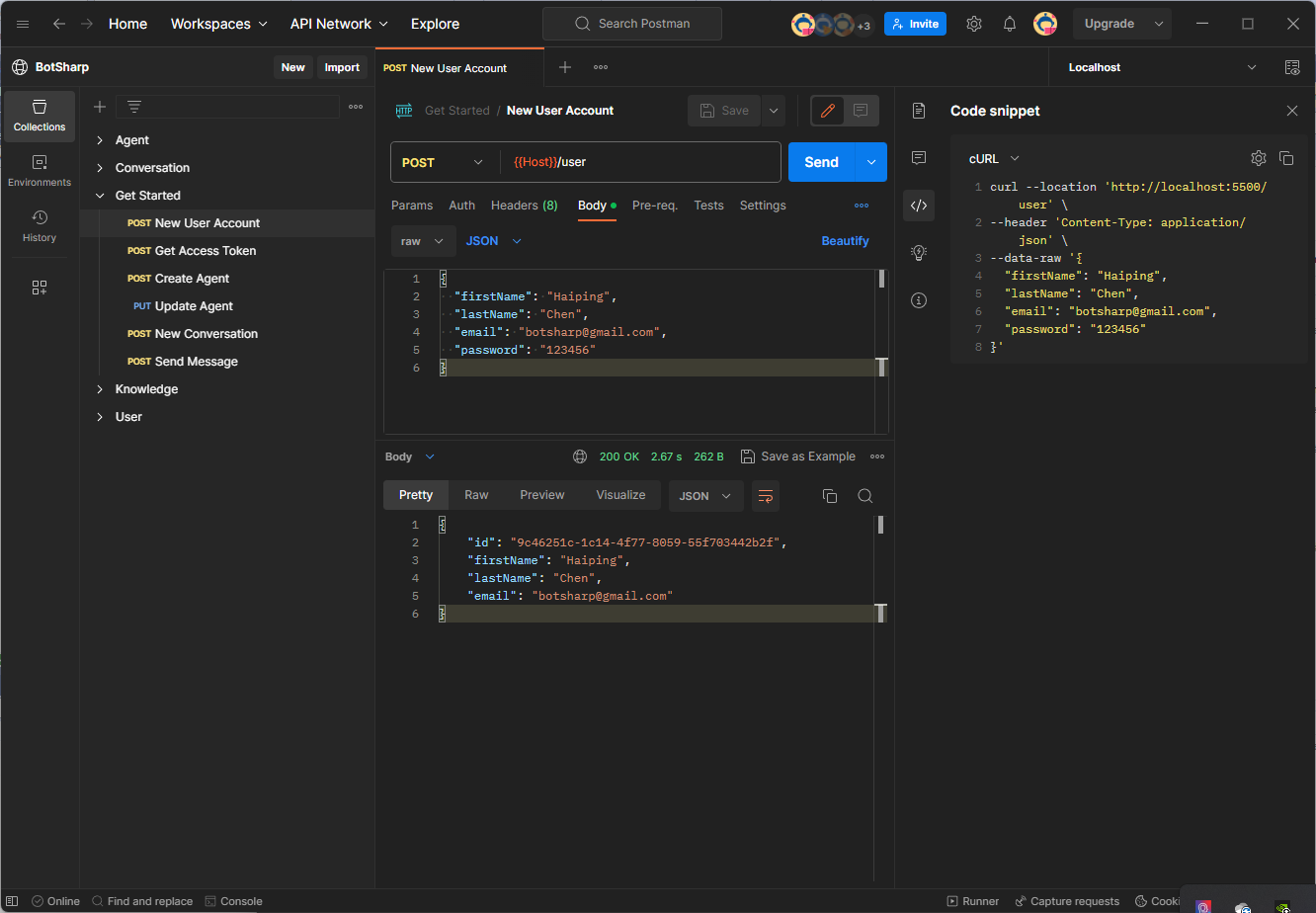Show the Raw response view
Screen dimensions: 1316x913
click(x=476, y=495)
